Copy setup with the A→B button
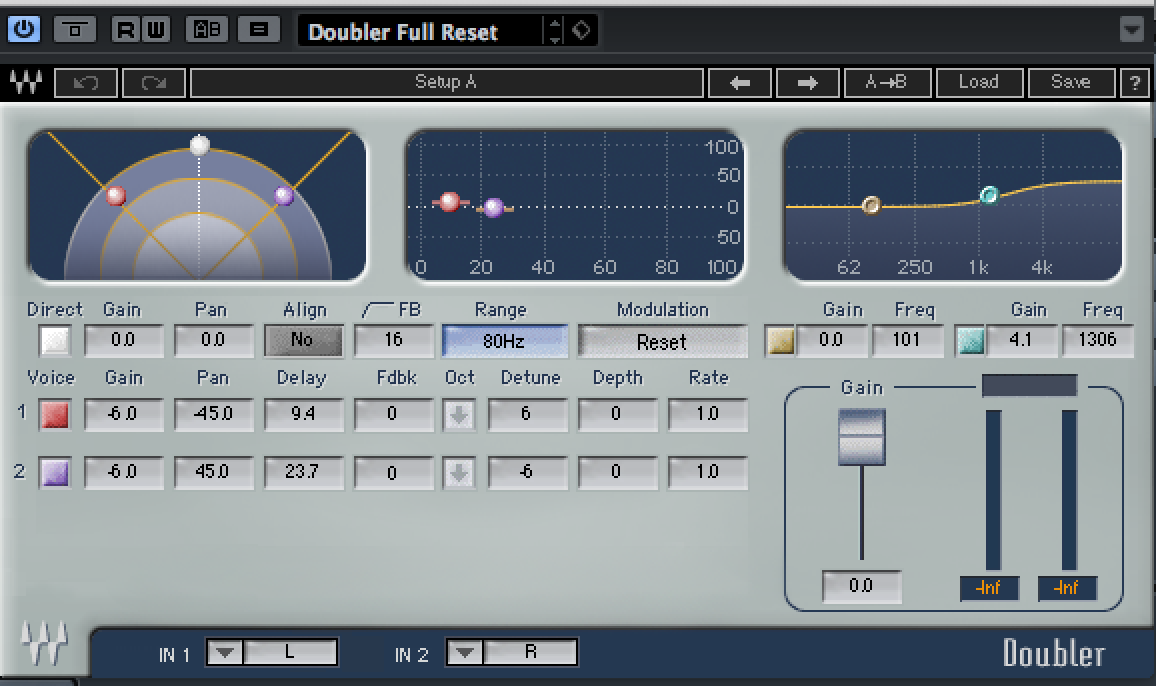Screen dimensions: 1156x686 click(887, 83)
